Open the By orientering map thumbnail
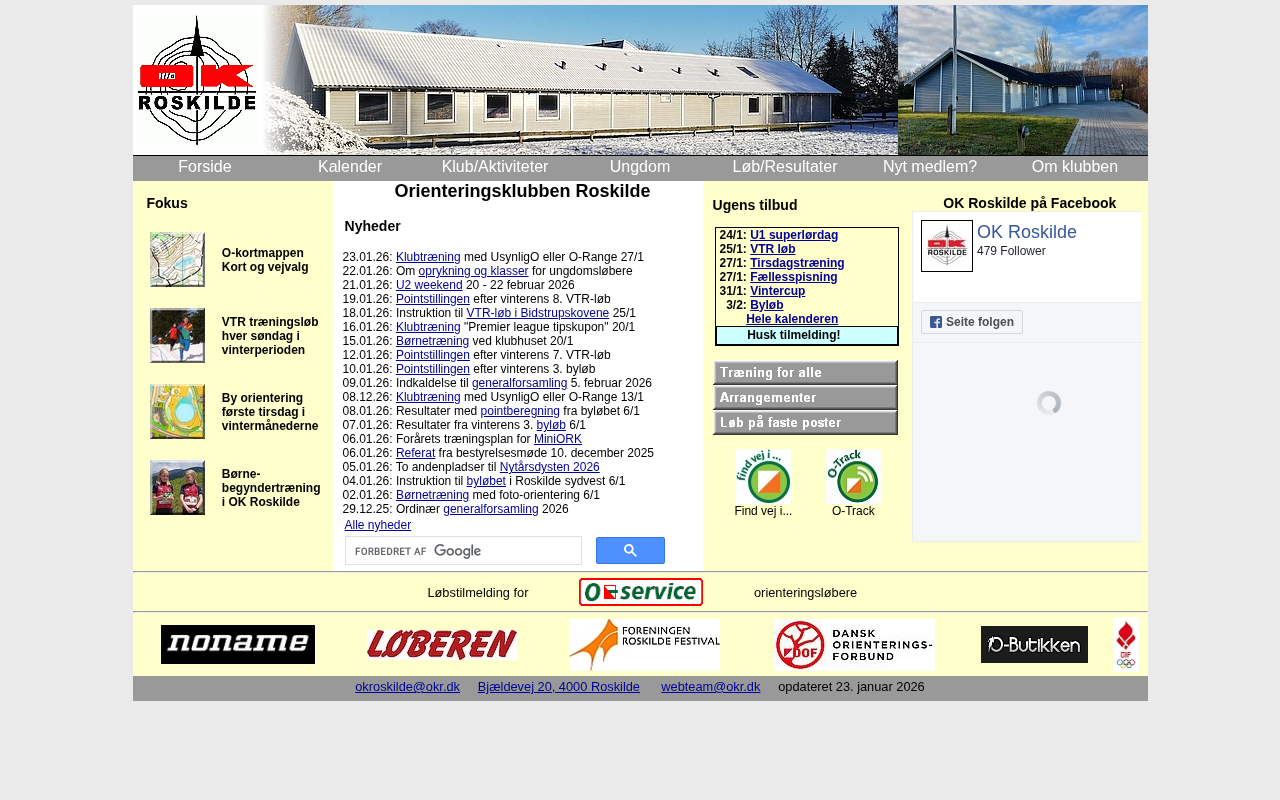Image resolution: width=1280 pixels, height=800 pixels. 177,412
